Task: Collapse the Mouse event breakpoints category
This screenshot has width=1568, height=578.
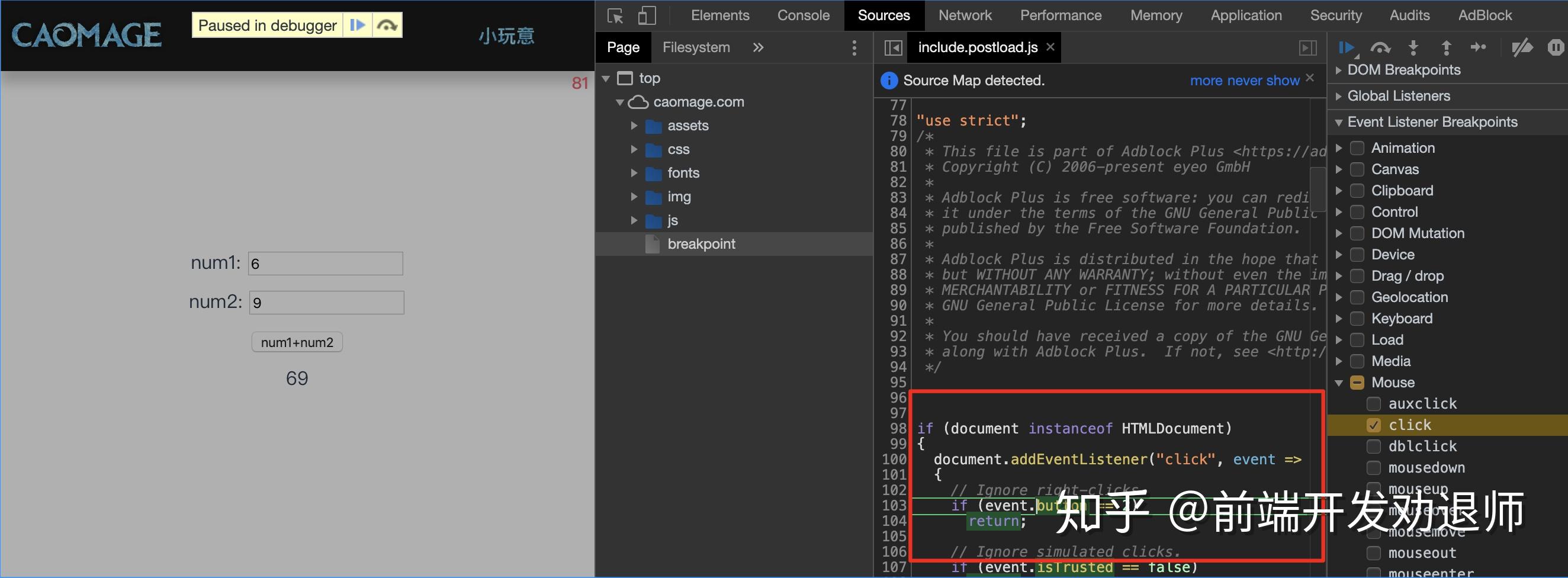Action: tap(1338, 382)
